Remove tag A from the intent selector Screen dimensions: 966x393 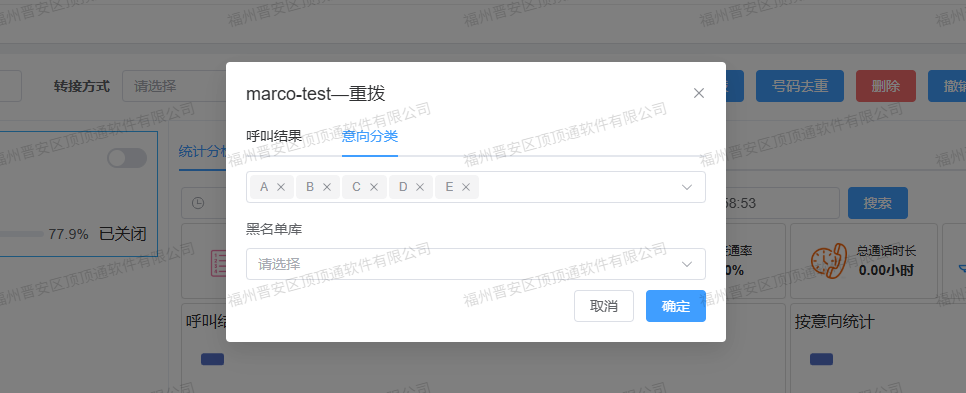click(281, 187)
